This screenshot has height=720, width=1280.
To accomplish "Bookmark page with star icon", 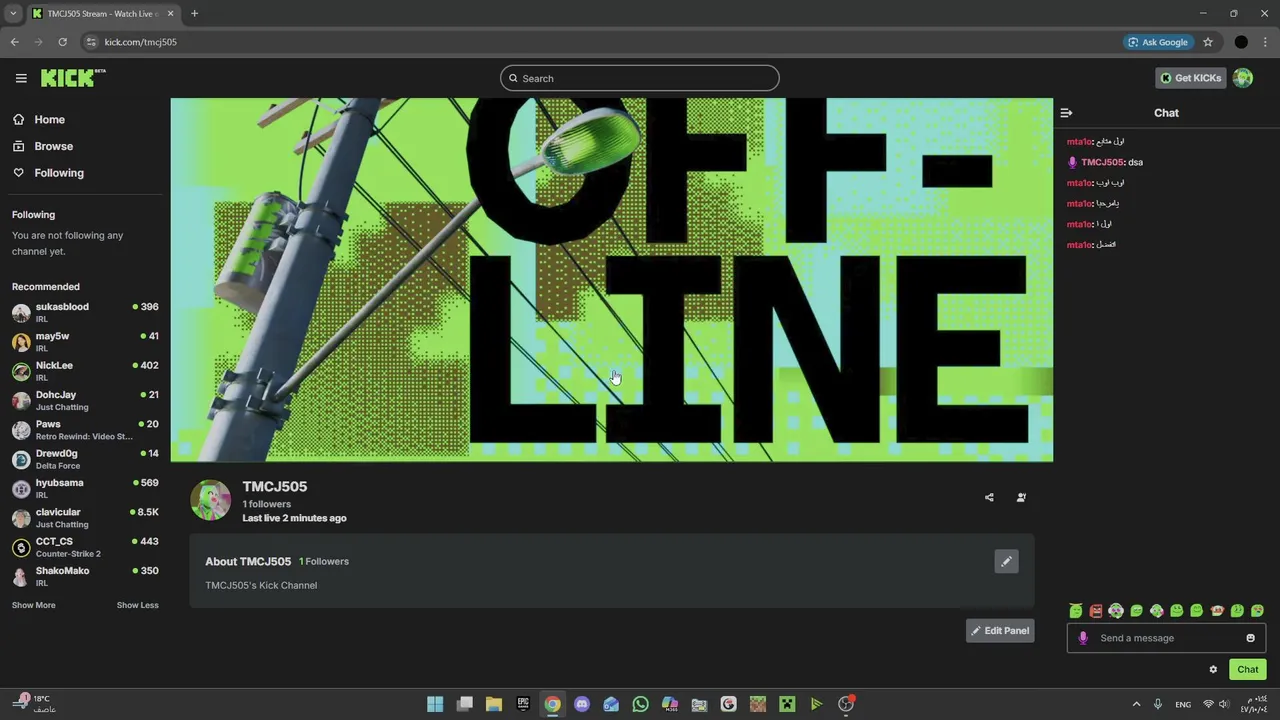I will pos(1208,42).
